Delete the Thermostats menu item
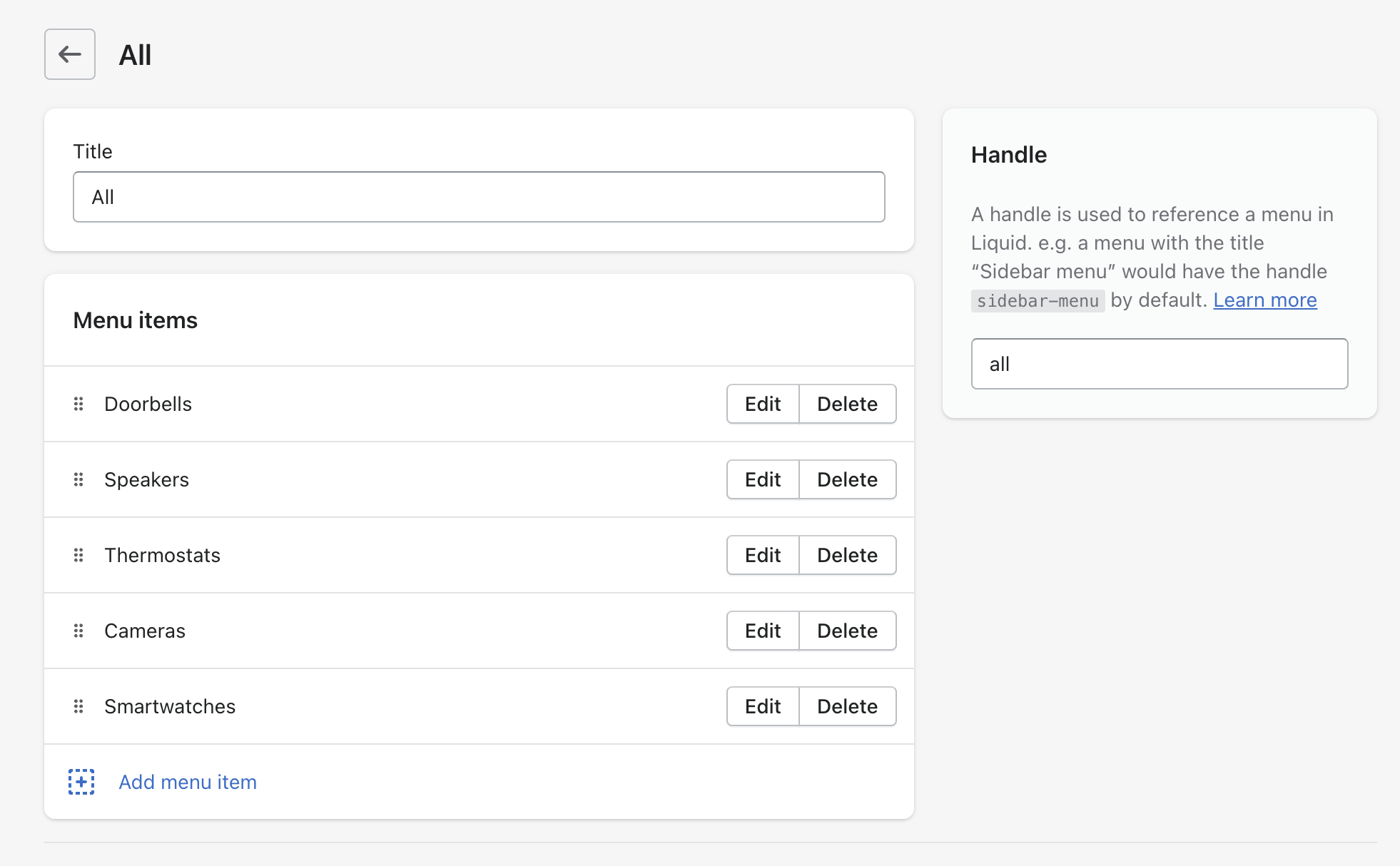The image size is (1400, 866). (848, 555)
